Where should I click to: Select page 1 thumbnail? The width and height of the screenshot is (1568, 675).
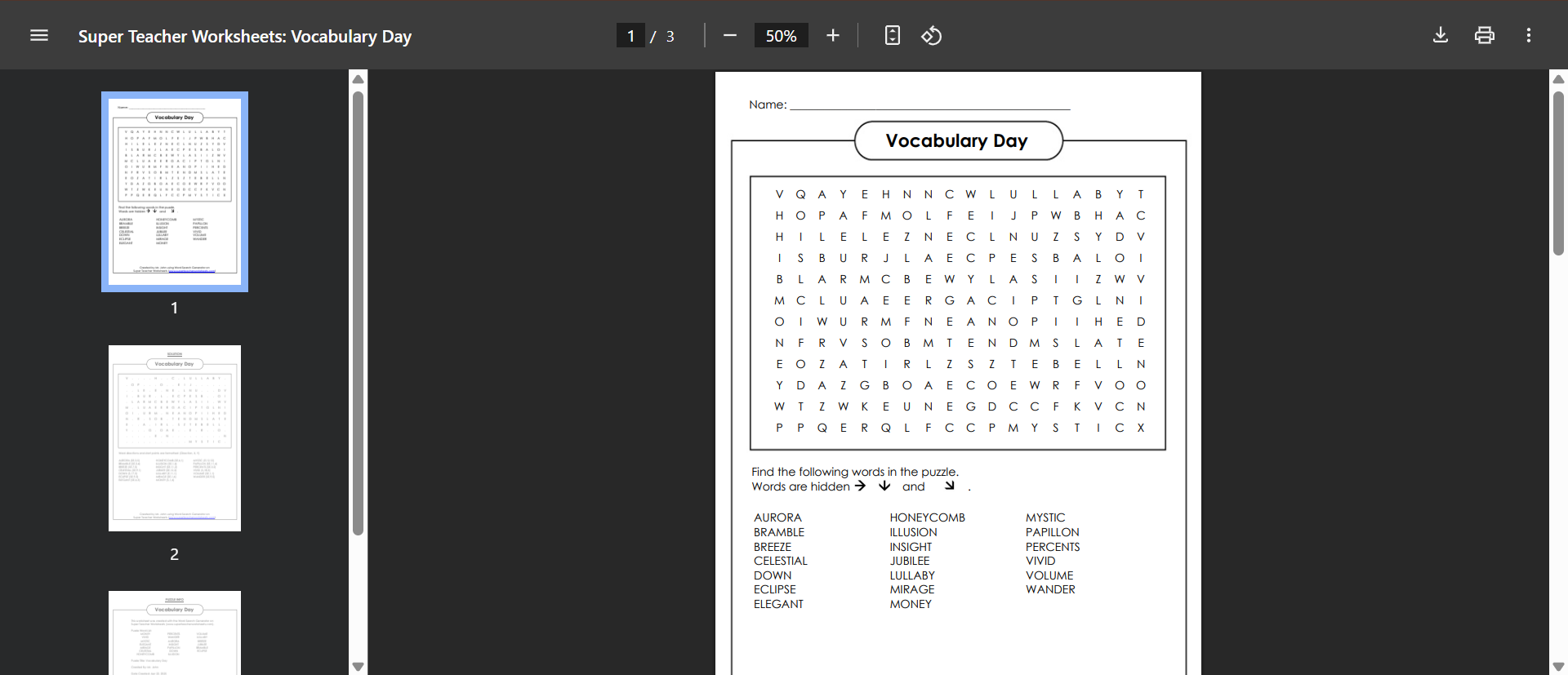[x=175, y=192]
